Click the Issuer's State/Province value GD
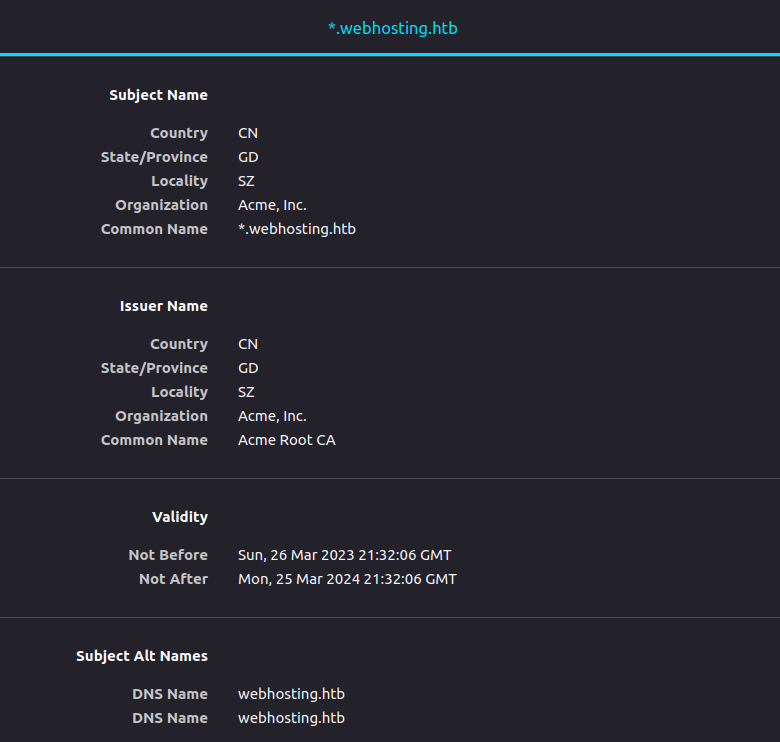 [x=248, y=368]
